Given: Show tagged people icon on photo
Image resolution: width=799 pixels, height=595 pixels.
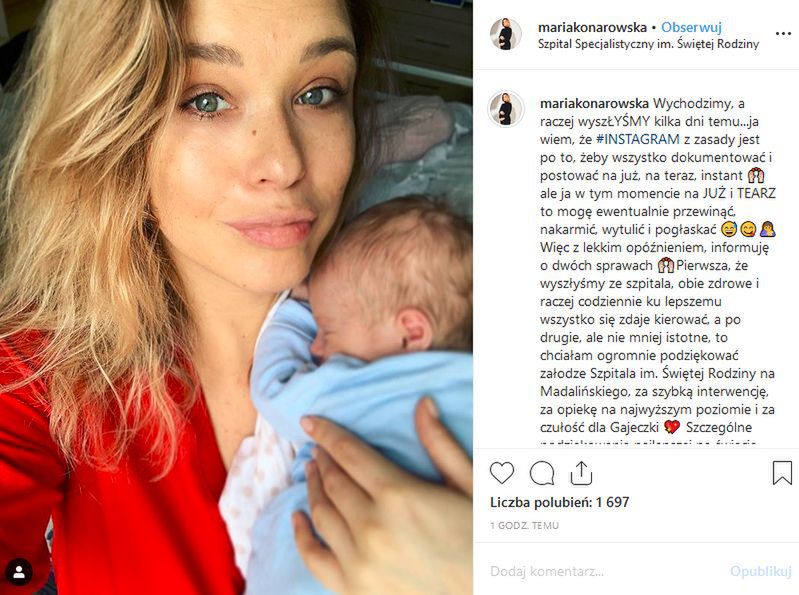Looking at the screenshot, I should (x=19, y=572).
